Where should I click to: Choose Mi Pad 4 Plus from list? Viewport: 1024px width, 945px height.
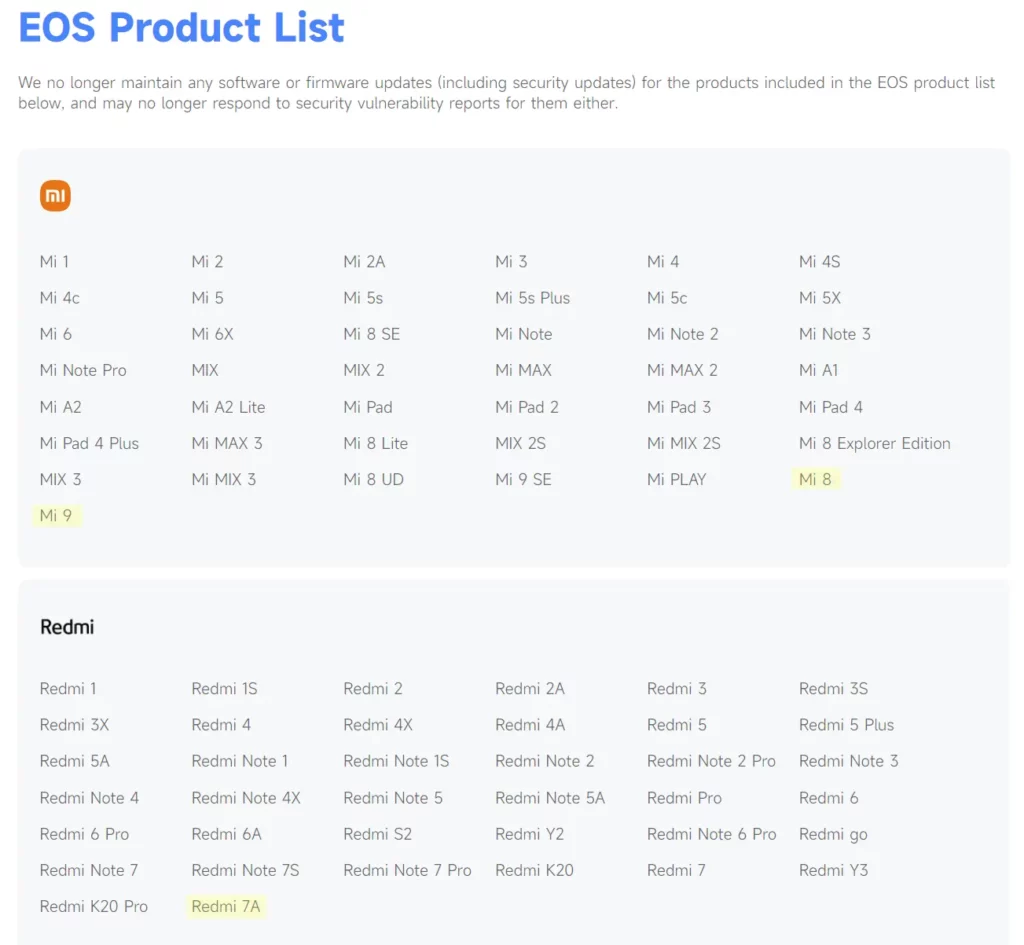point(89,443)
